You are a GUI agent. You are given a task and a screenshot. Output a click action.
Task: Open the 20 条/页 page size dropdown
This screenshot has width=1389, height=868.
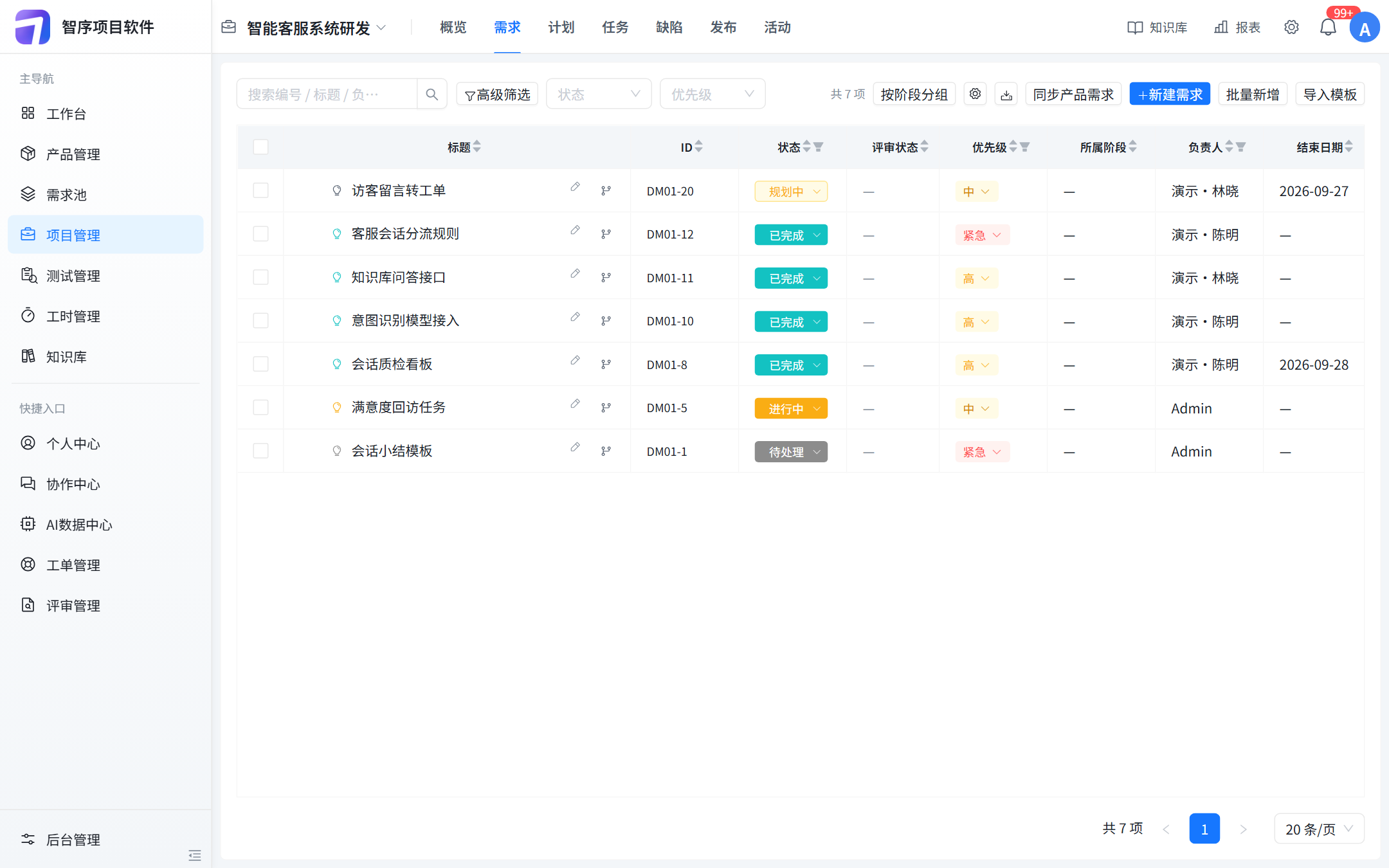pyautogui.click(x=1319, y=829)
